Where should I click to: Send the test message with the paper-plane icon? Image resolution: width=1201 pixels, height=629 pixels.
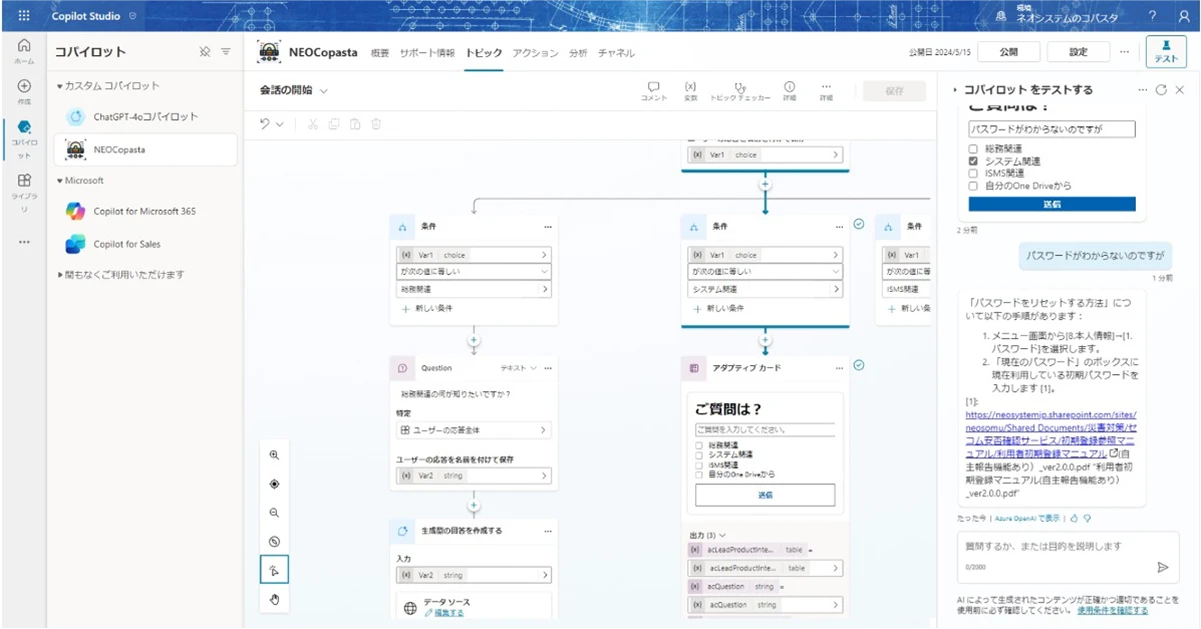(x=1162, y=567)
